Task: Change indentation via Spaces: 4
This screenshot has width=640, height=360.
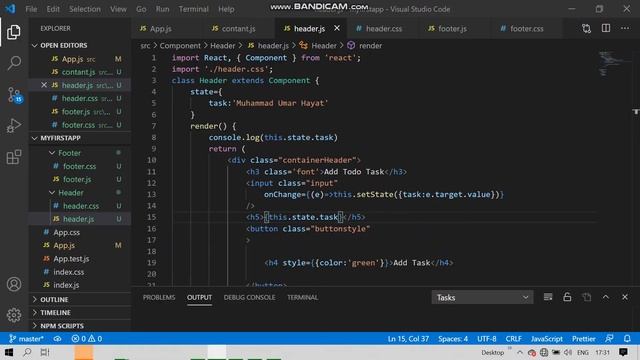Action: coord(453,339)
